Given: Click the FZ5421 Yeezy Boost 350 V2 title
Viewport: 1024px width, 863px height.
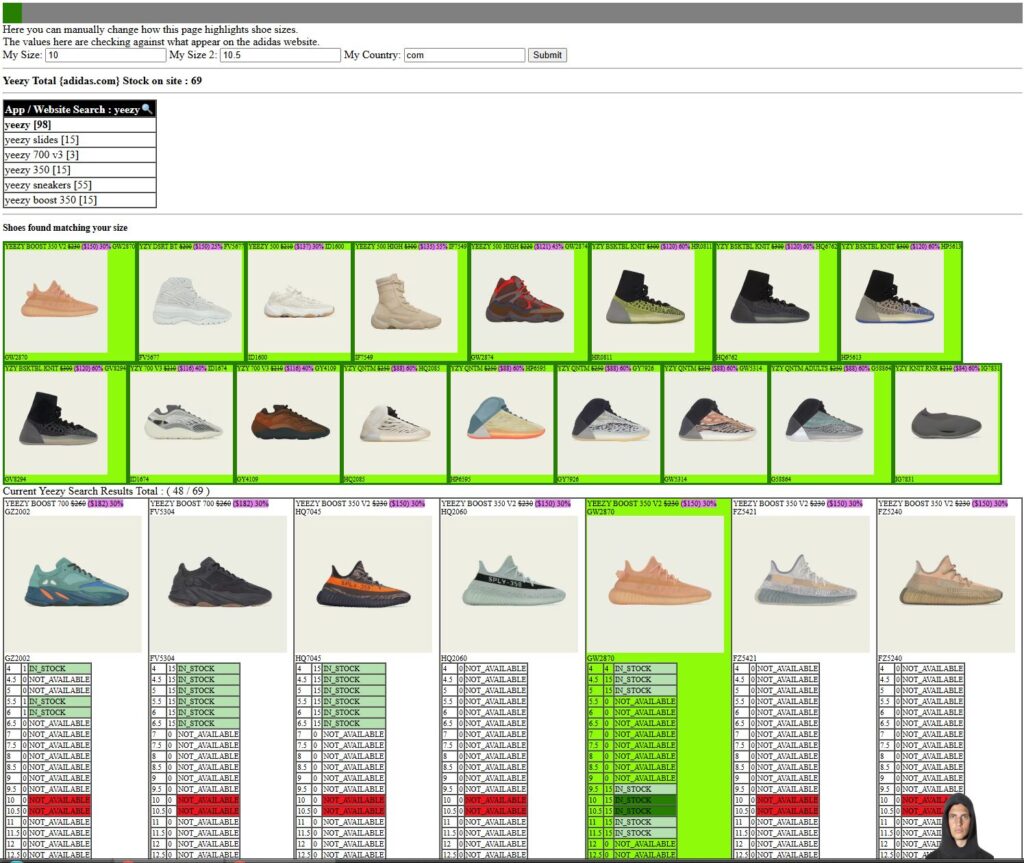Looking at the screenshot, I should point(798,504).
